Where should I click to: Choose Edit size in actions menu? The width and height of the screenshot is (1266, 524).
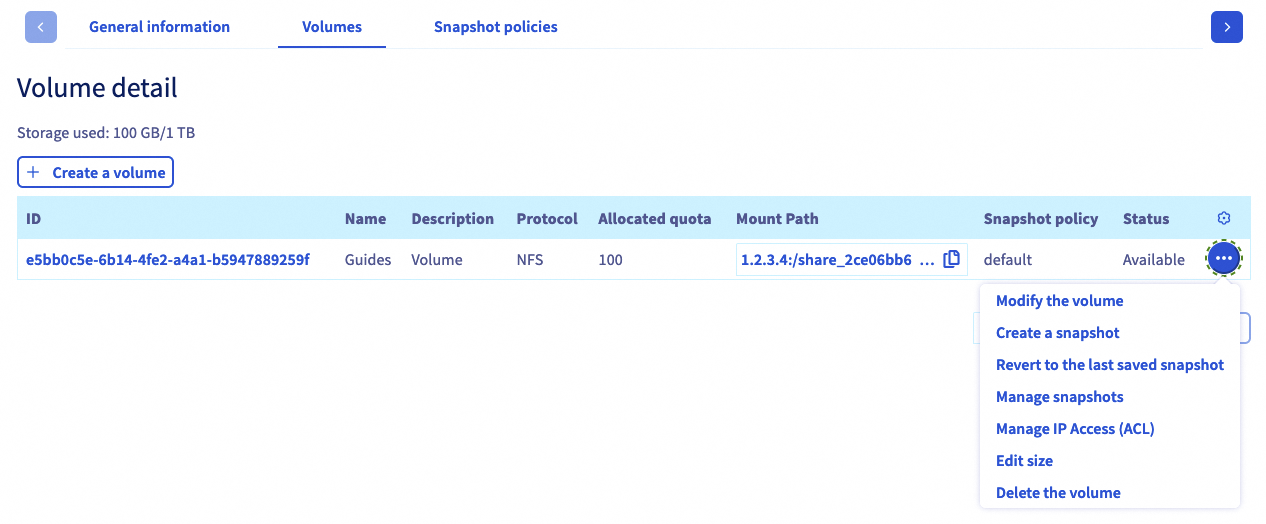[1024, 461]
